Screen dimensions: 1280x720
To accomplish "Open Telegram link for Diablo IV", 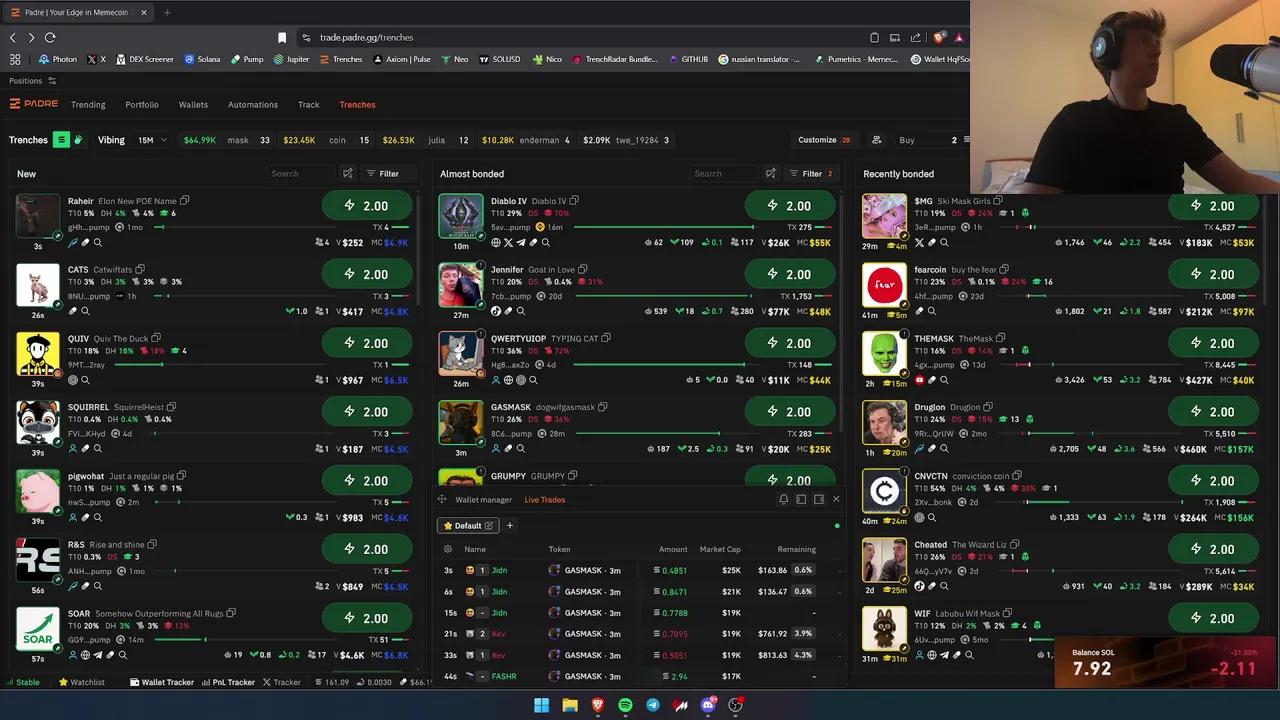I will pyautogui.click(x=520, y=243).
